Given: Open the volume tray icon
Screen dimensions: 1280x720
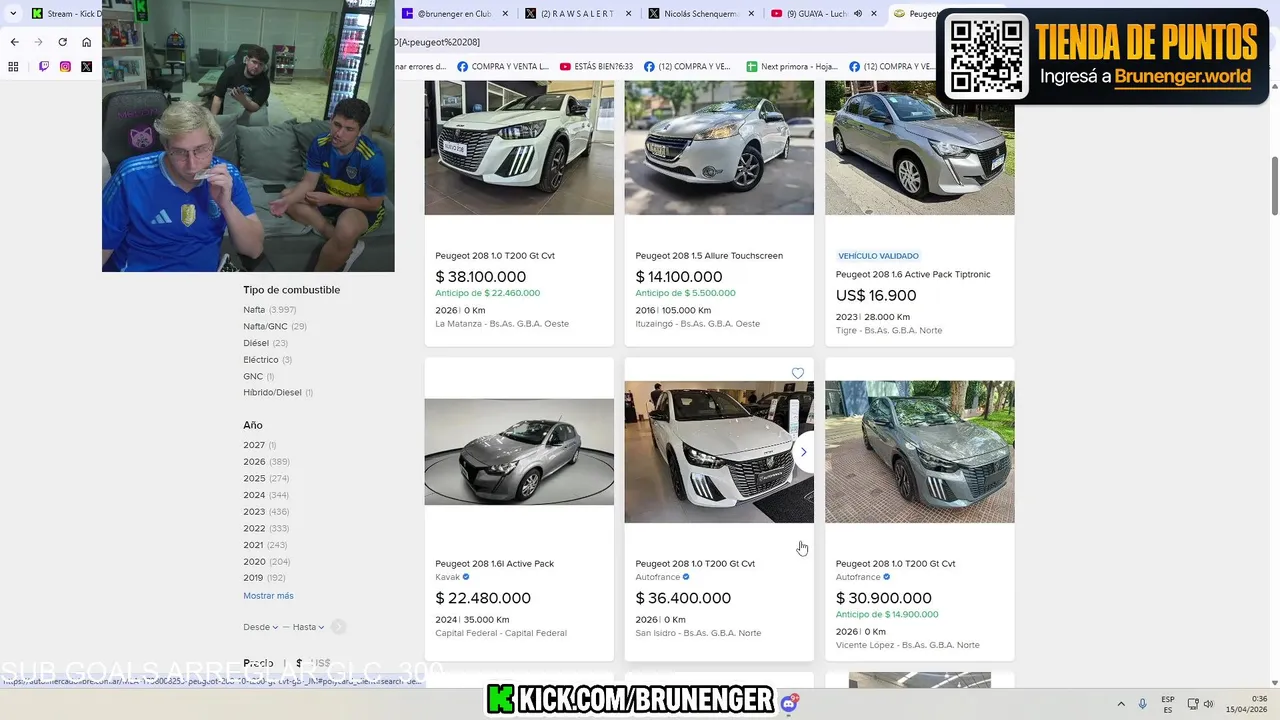Looking at the screenshot, I should coord(1208,704).
